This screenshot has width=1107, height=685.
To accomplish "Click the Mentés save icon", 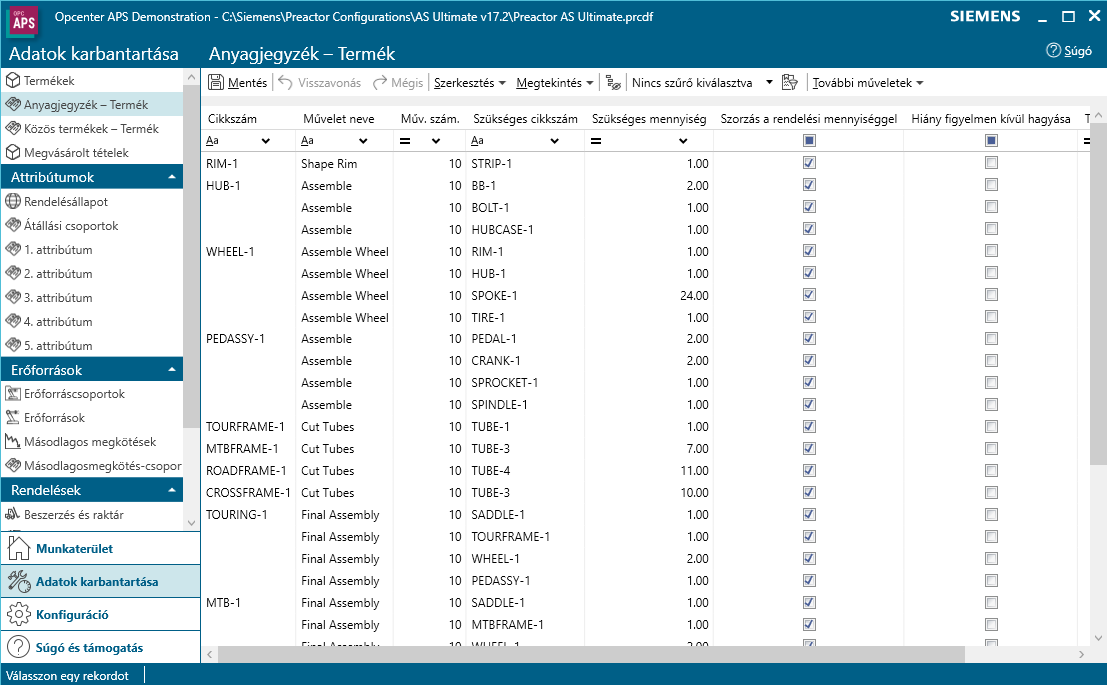I will point(217,83).
